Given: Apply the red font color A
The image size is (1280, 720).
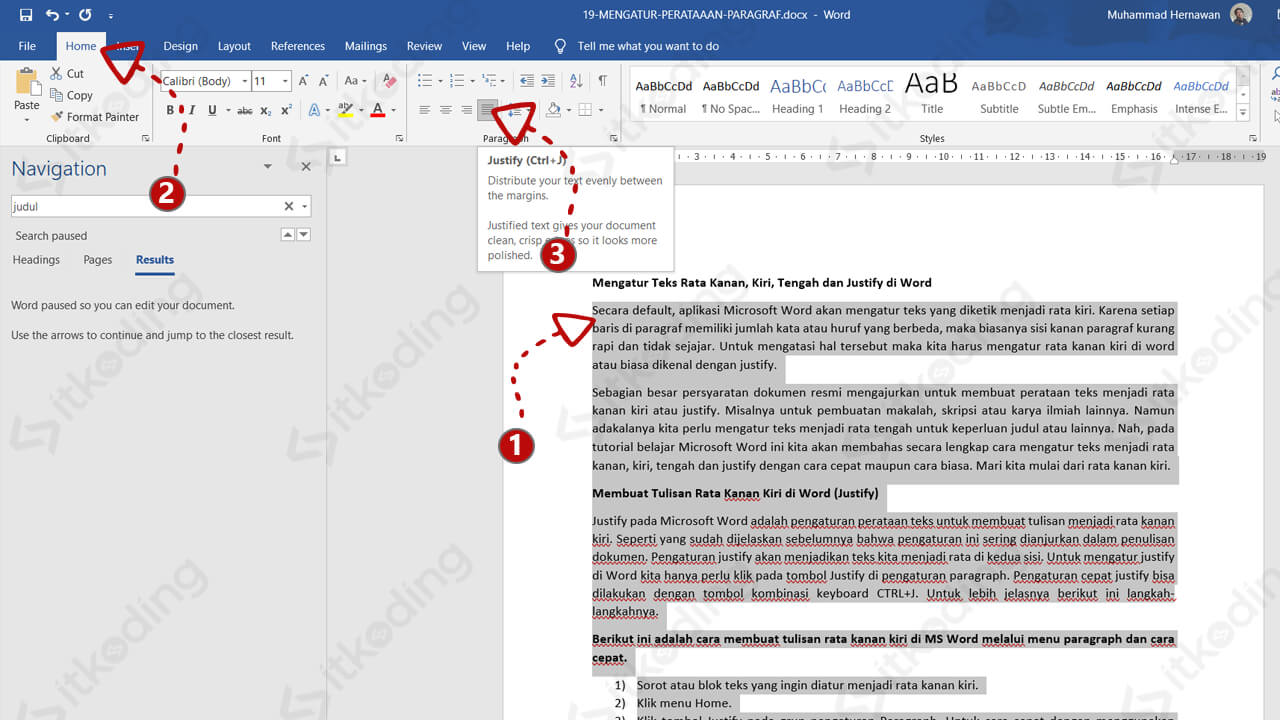Looking at the screenshot, I should (x=377, y=110).
